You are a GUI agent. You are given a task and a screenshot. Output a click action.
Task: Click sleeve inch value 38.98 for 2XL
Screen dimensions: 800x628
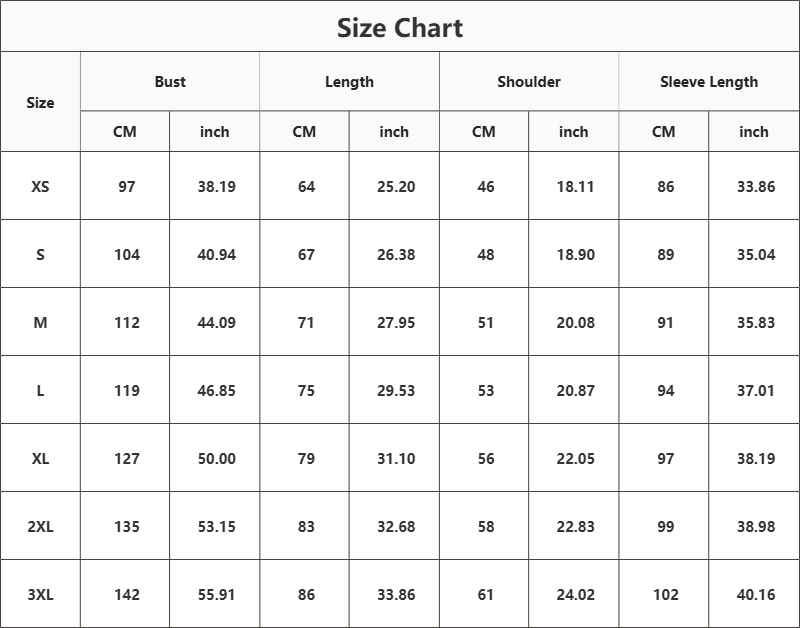(756, 526)
